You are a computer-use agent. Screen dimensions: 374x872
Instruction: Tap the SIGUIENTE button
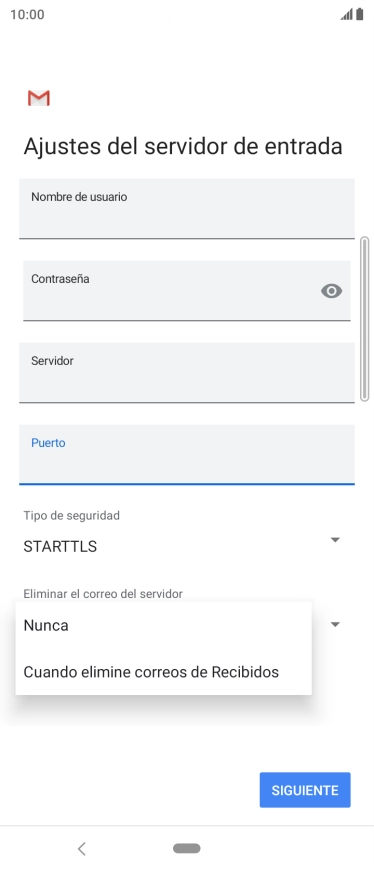tap(305, 790)
